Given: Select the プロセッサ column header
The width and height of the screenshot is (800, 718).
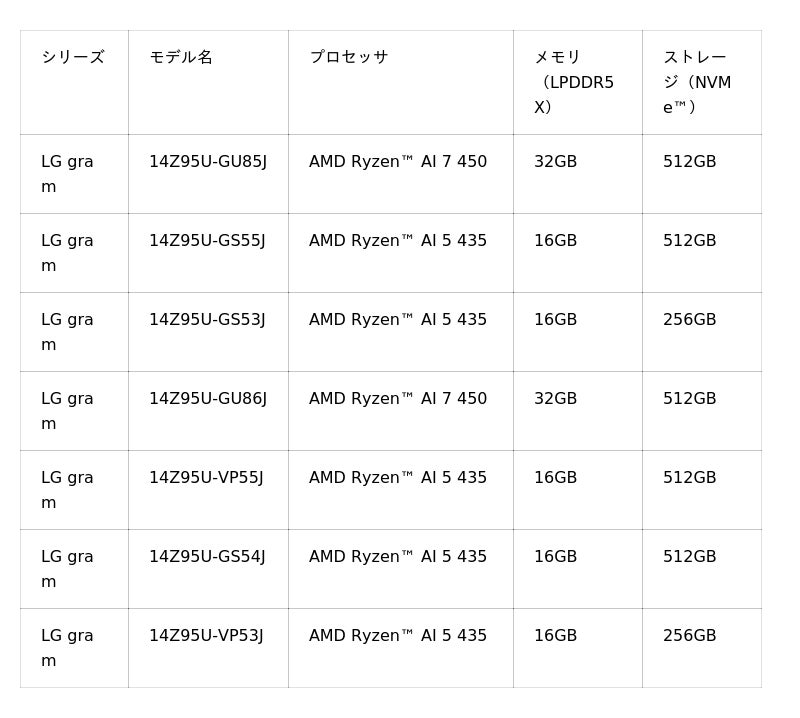Looking at the screenshot, I should (348, 57).
